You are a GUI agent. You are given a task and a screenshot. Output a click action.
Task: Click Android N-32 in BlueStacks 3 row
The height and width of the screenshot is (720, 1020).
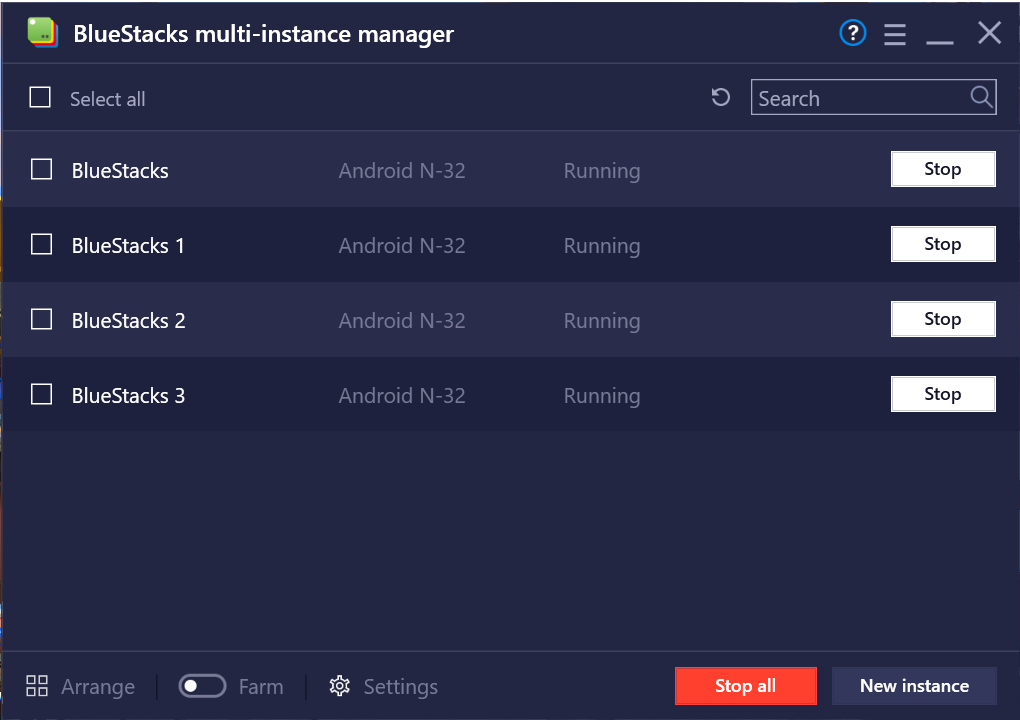[402, 395]
